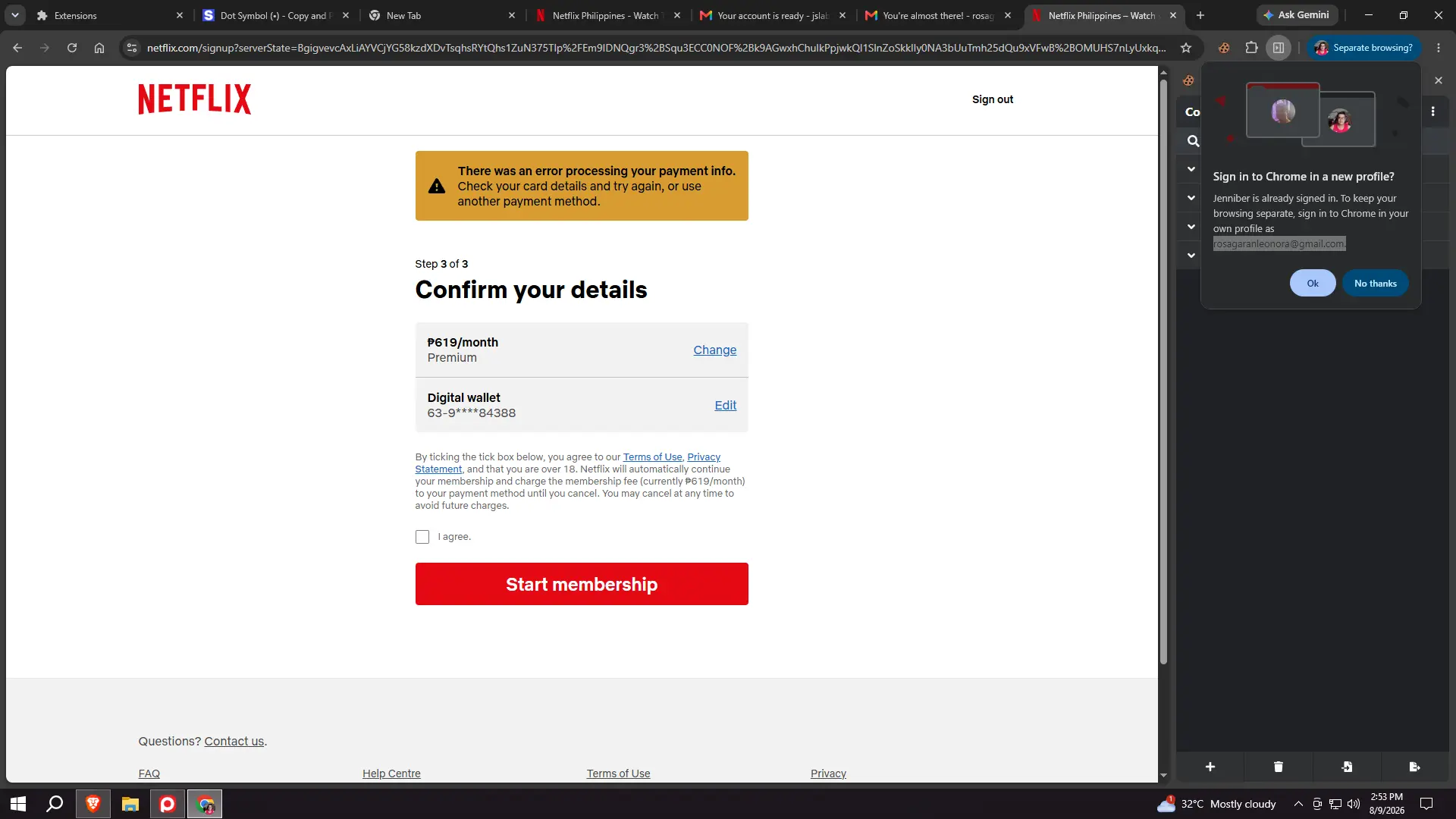Viewport: 1456px width, 819px height.
Task: Click the cookie icon in the side panel header
Action: pyautogui.click(x=1188, y=80)
